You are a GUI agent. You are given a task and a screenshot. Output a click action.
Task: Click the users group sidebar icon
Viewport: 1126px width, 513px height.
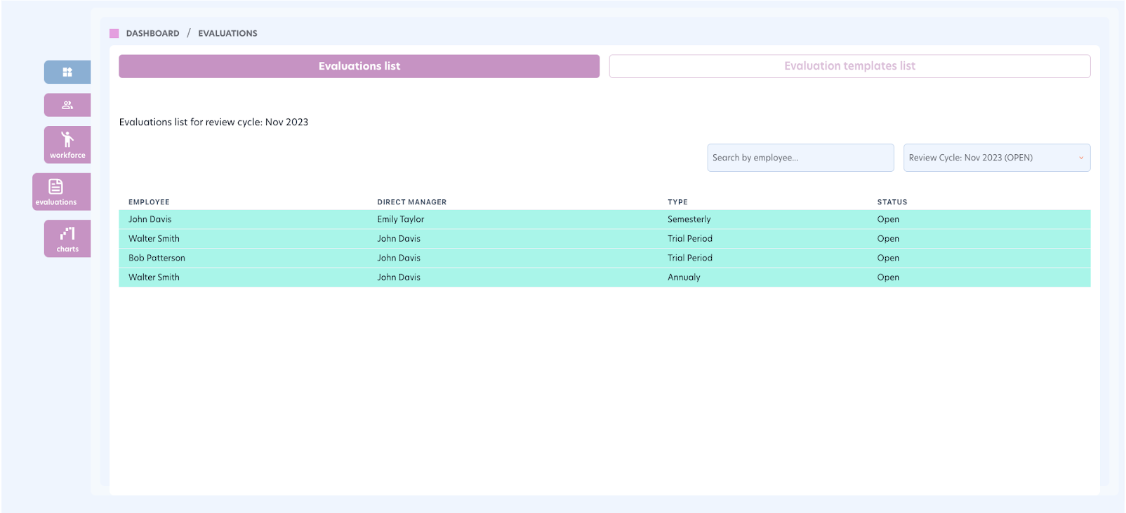pos(67,105)
